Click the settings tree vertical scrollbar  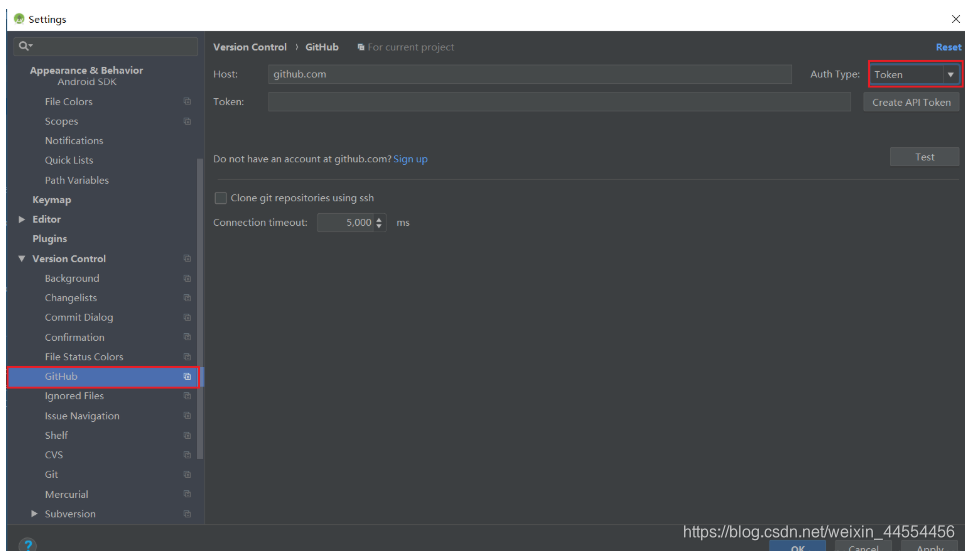coord(199,308)
